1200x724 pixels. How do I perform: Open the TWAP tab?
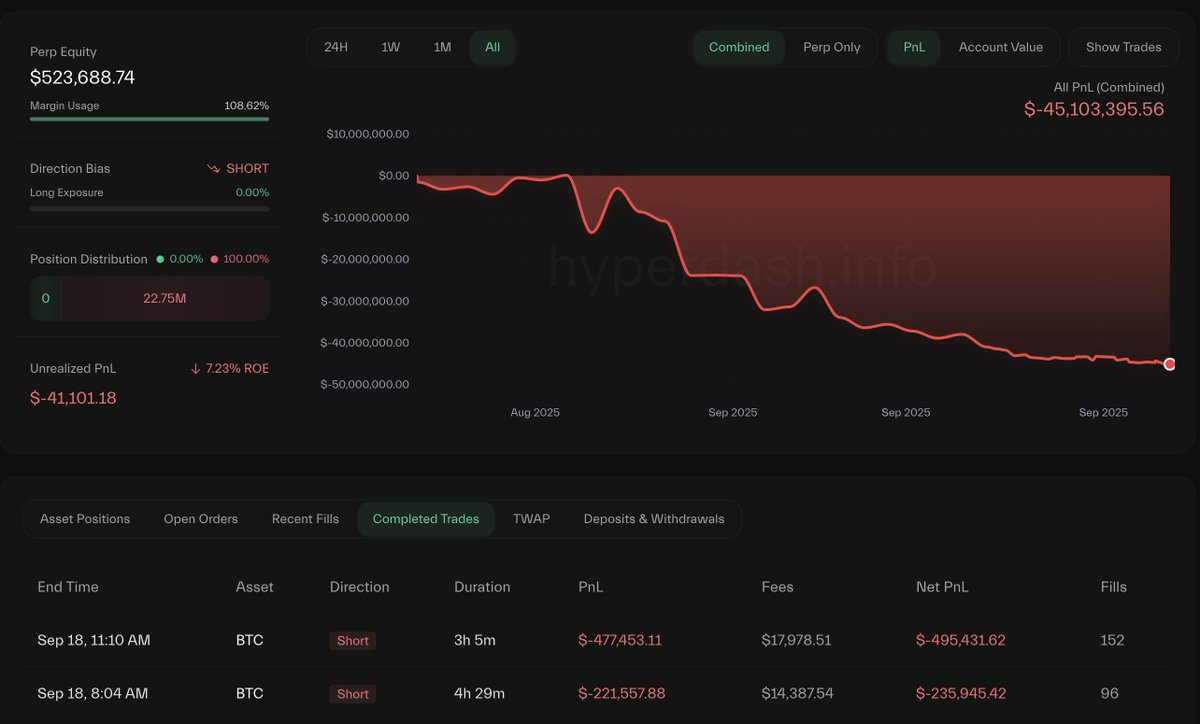[531, 519]
